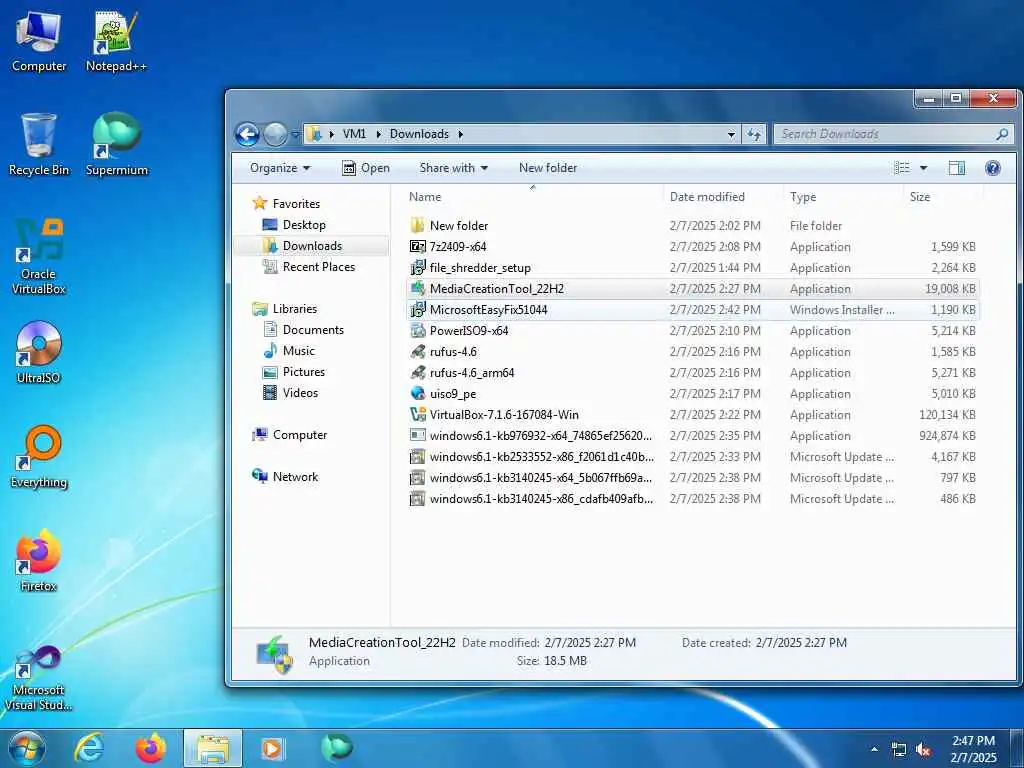Click the taskbar clock showing 2:47 PM
This screenshot has height=768, width=1024.
[x=974, y=749]
